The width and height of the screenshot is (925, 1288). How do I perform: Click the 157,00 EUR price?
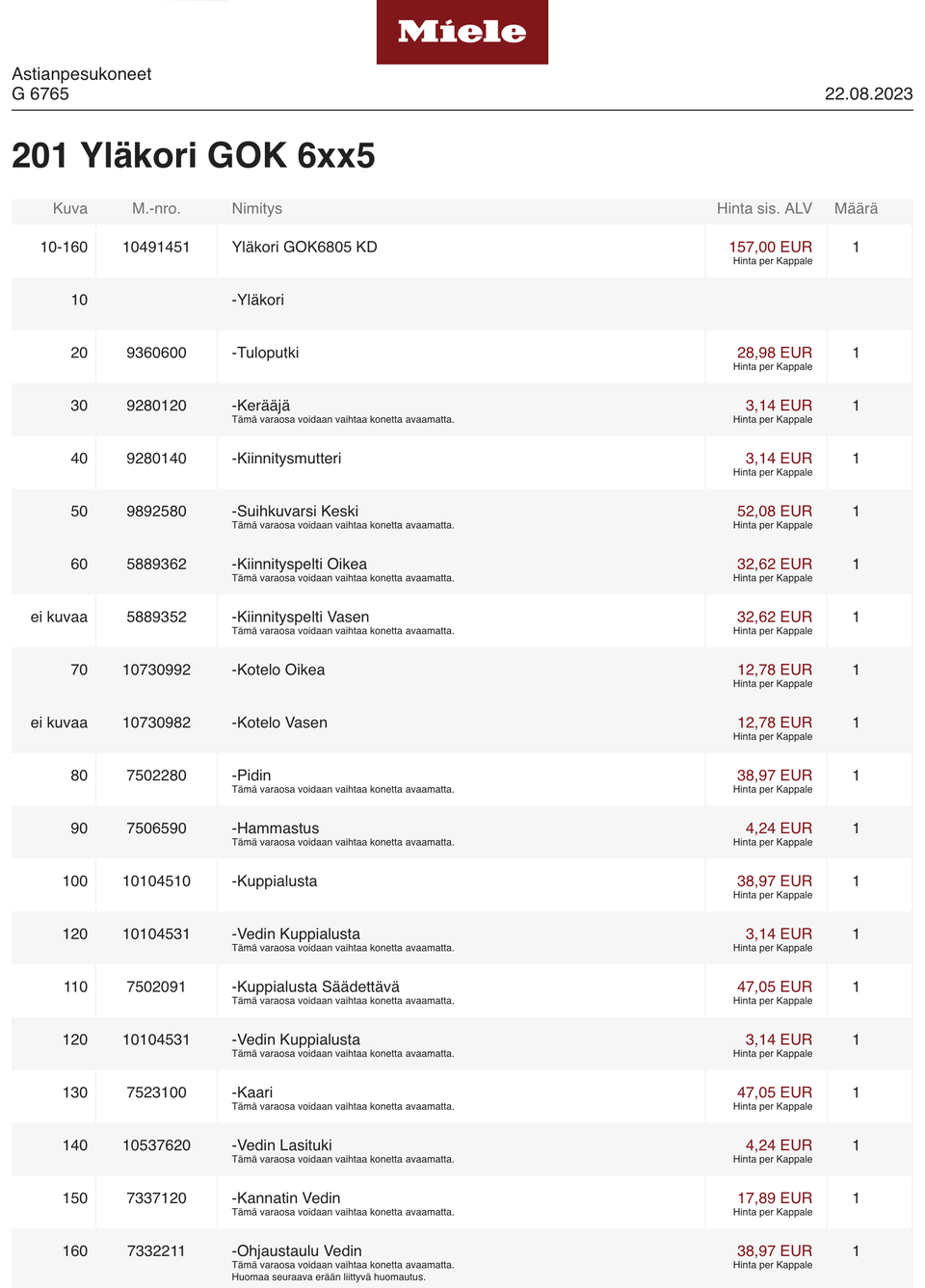click(770, 248)
